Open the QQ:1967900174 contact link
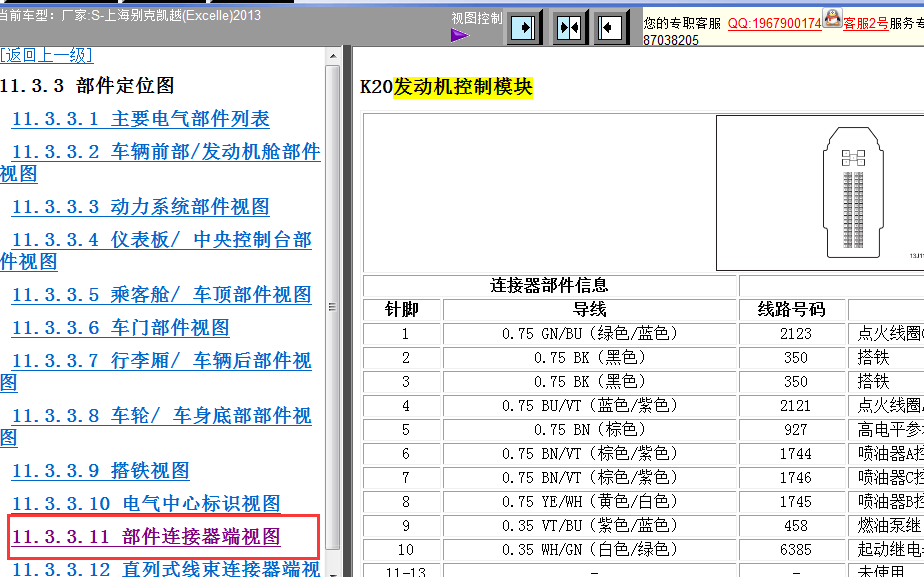924x577 pixels. tap(774, 24)
